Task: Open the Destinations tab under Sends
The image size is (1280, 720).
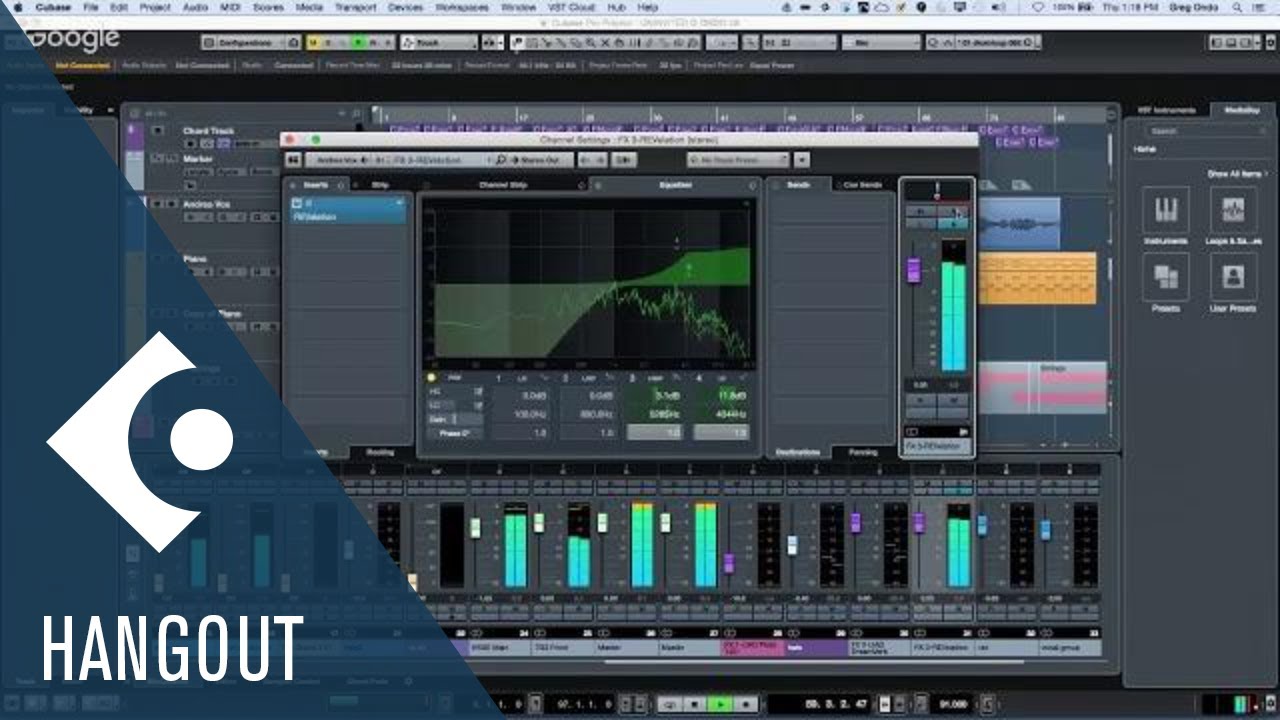Action: coord(798,452)
